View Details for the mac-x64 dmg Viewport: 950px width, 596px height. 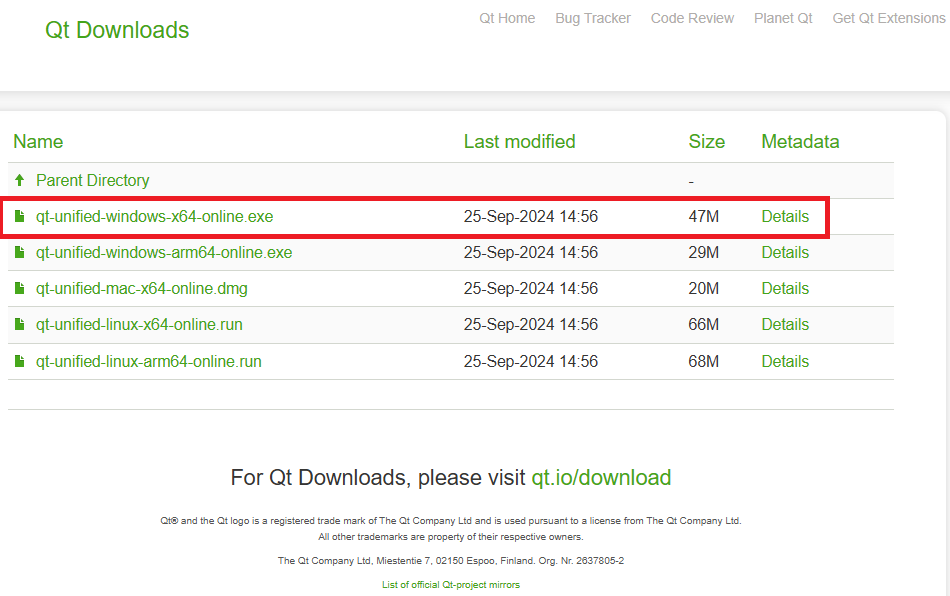(785, 289)
